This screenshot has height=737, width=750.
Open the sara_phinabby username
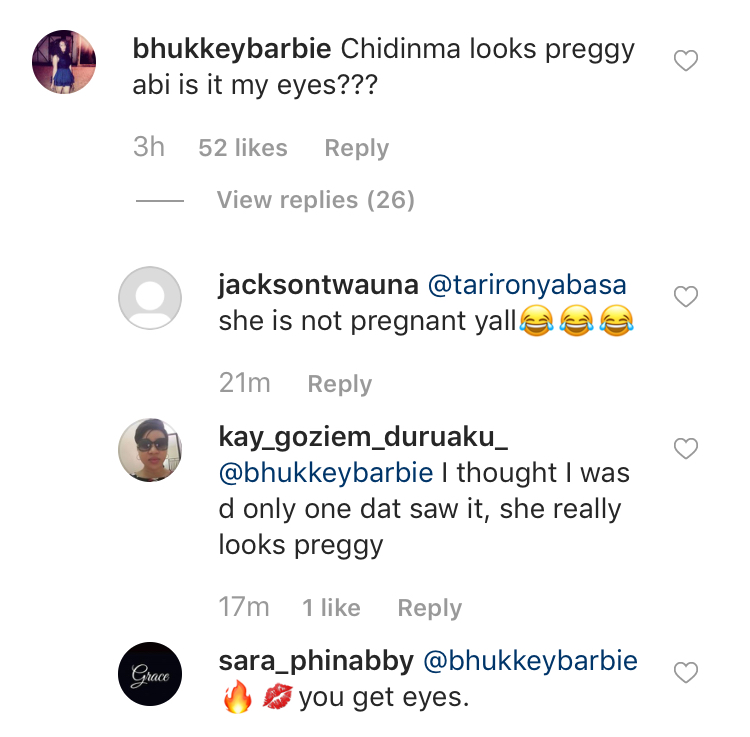click(316, 662)
